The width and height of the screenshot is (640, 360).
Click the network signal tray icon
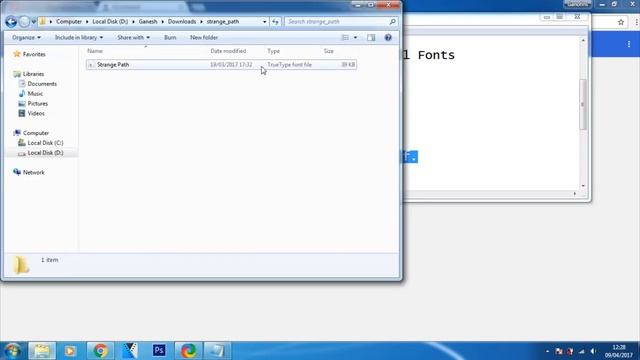[582, 351]
